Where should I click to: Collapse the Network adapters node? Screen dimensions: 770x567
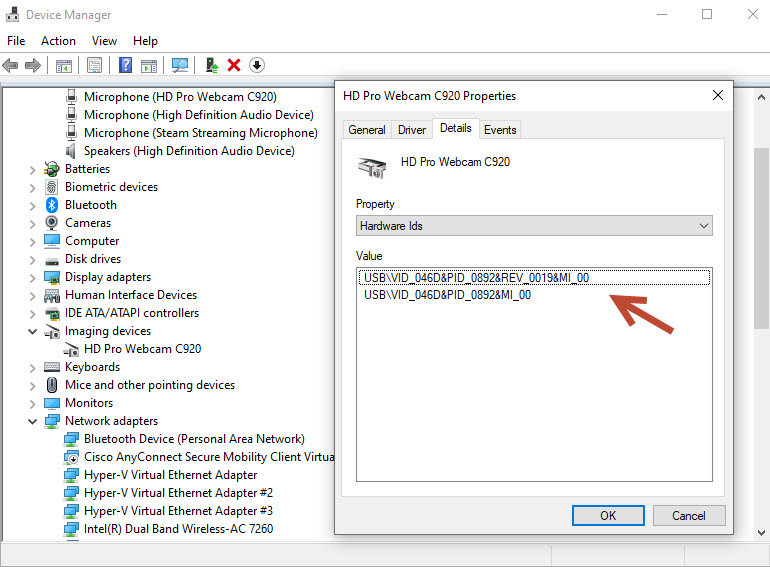[32, 421]
